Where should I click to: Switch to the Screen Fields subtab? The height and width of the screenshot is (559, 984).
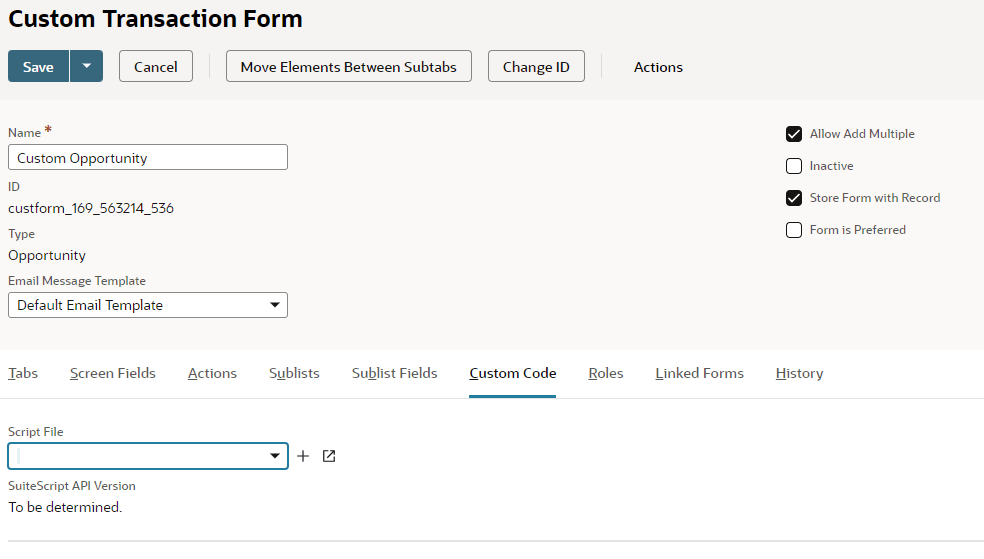click(x=112, y=373)
